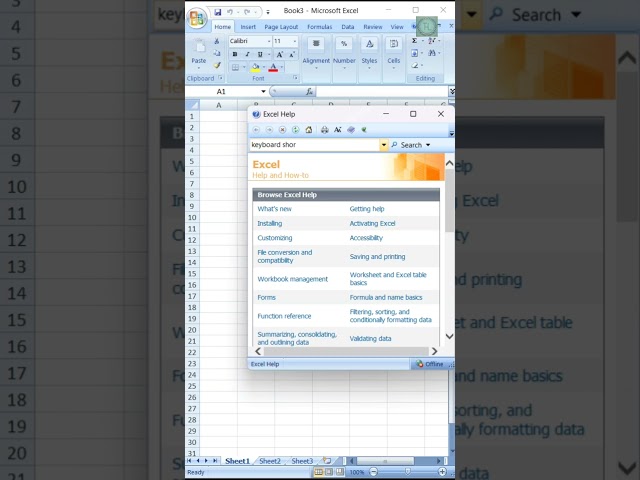Decrease font size with Shrink Font
The height and width of the screenshot is (480, 640).
click(292, 54)
